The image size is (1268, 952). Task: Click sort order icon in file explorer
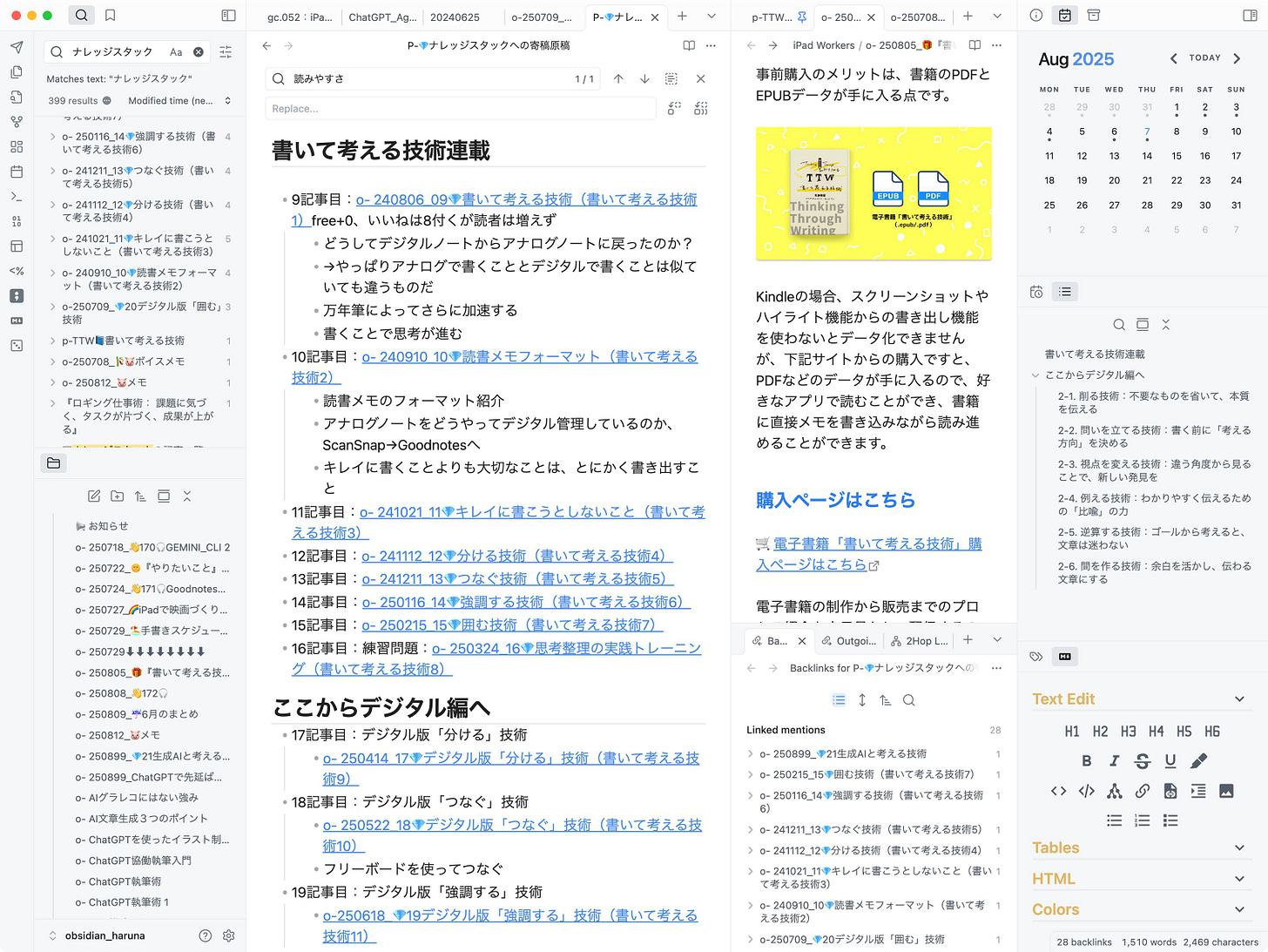click(140, 496)
